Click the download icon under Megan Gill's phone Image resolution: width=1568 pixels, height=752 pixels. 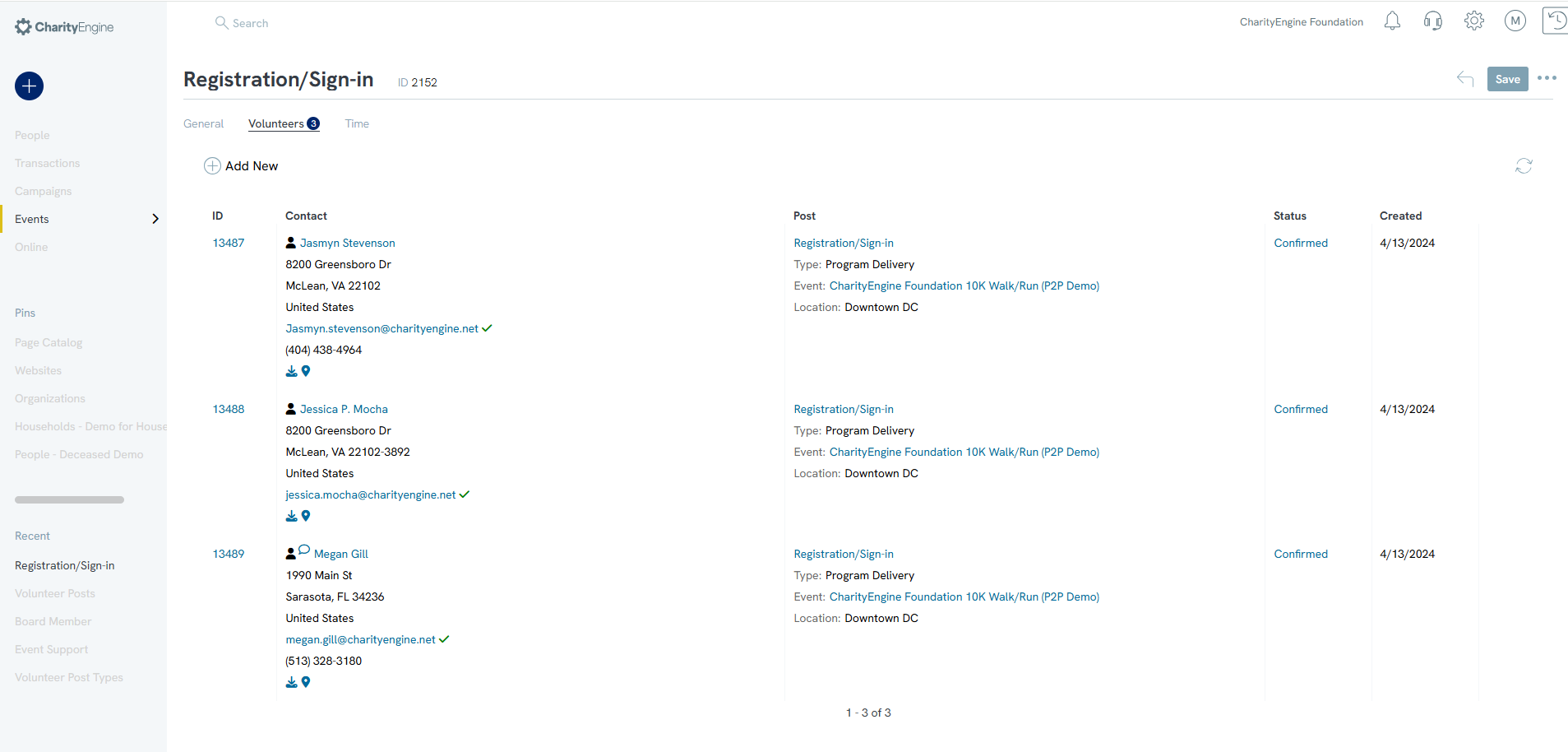(291, 683)
